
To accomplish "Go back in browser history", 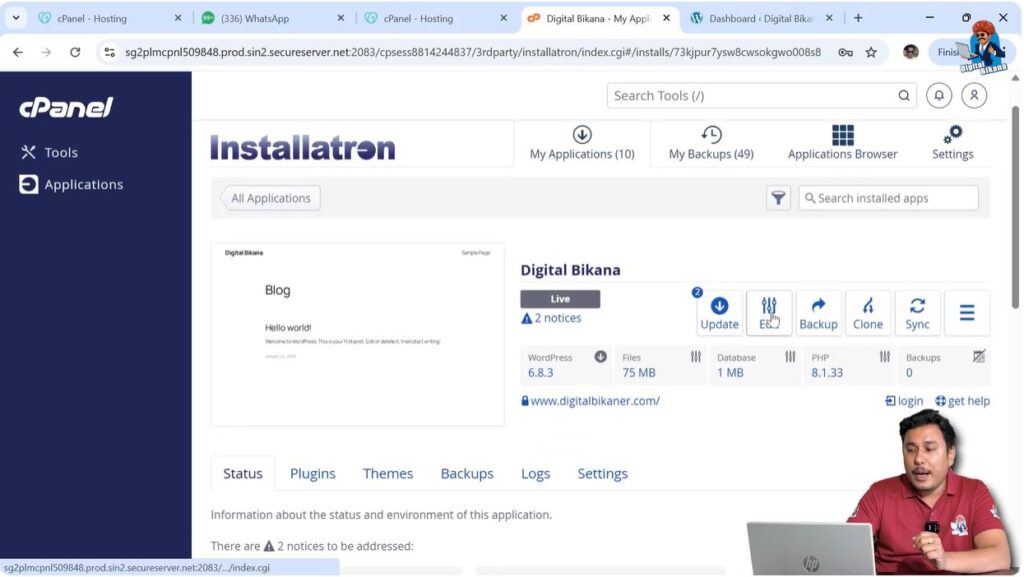I will coord(18,52).
